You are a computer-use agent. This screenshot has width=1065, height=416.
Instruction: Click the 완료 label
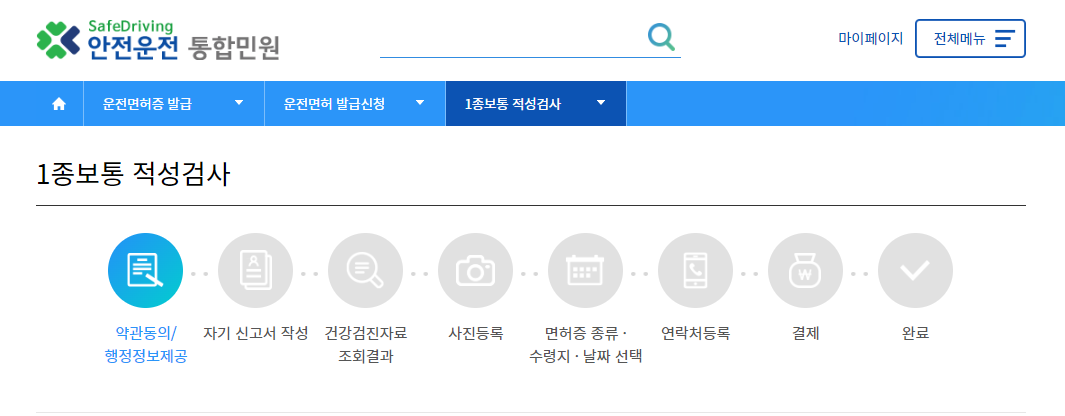tap(916, 333)
